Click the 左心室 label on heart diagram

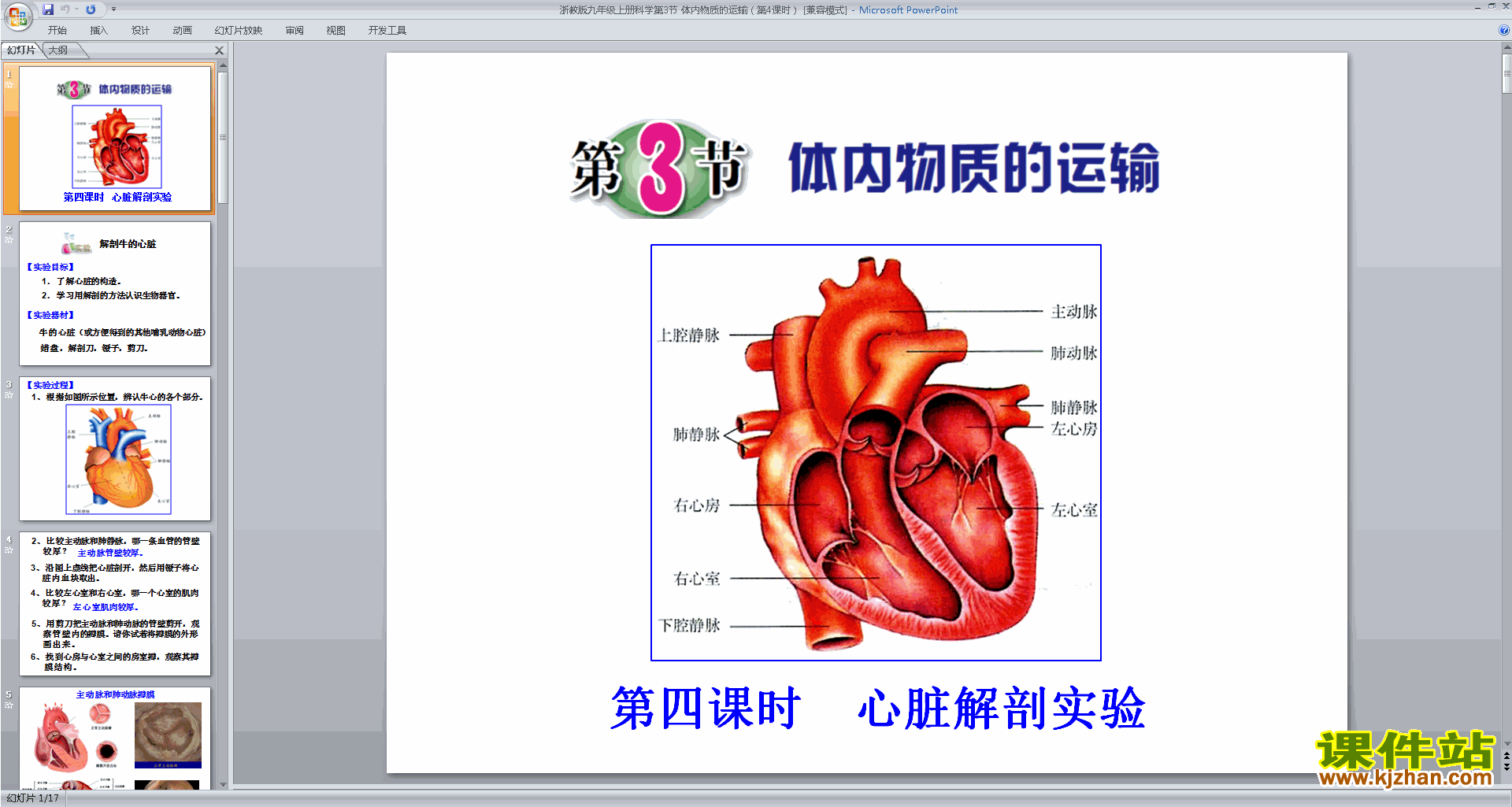(x=1074, y=510)
